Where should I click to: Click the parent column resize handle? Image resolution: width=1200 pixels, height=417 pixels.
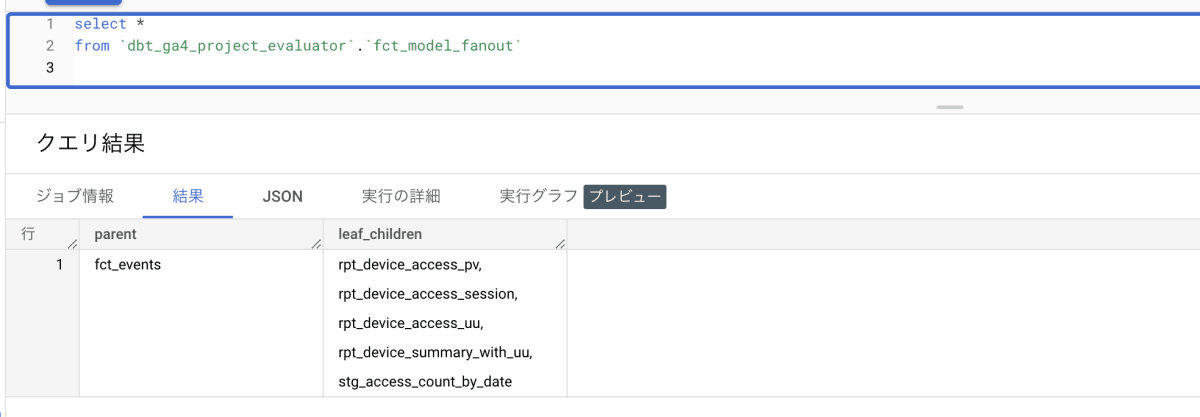(316, 243)
